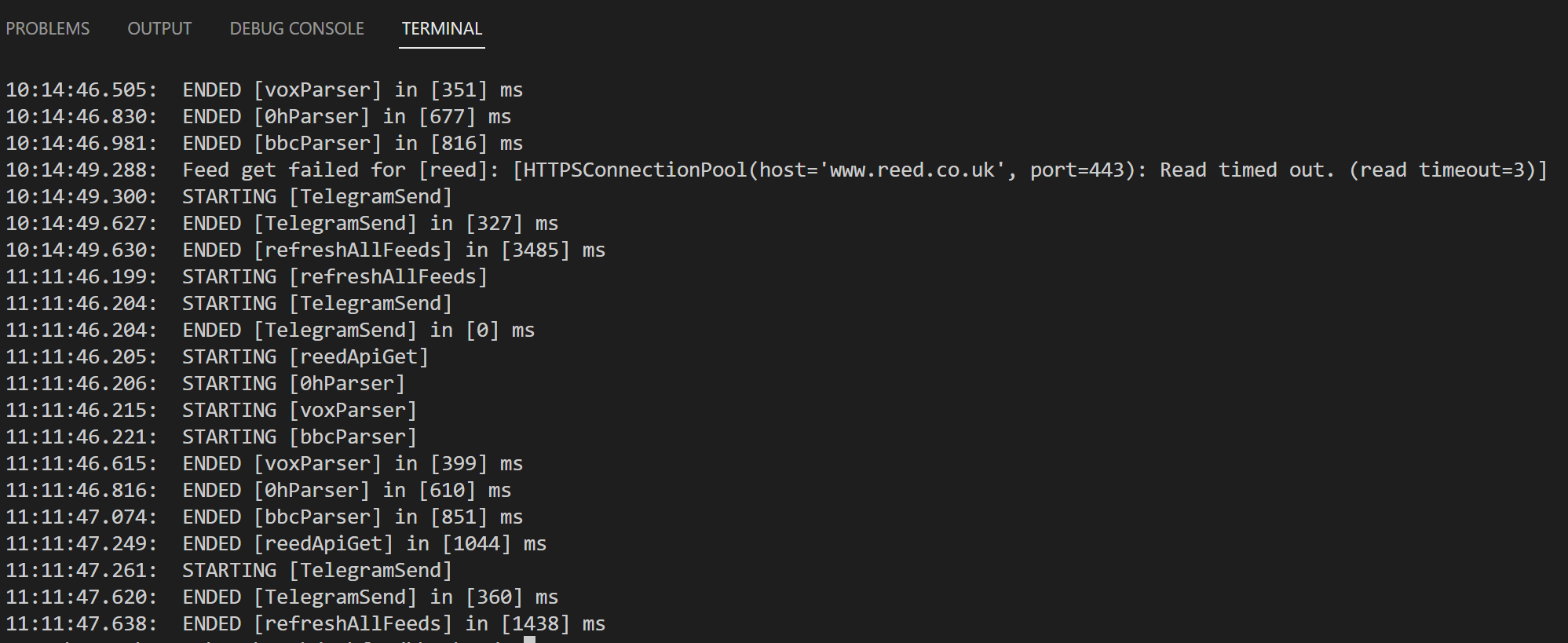Viewport: 1568px width, 643px height.
Task: Click the TERMINAL tab
Action: 442,29
